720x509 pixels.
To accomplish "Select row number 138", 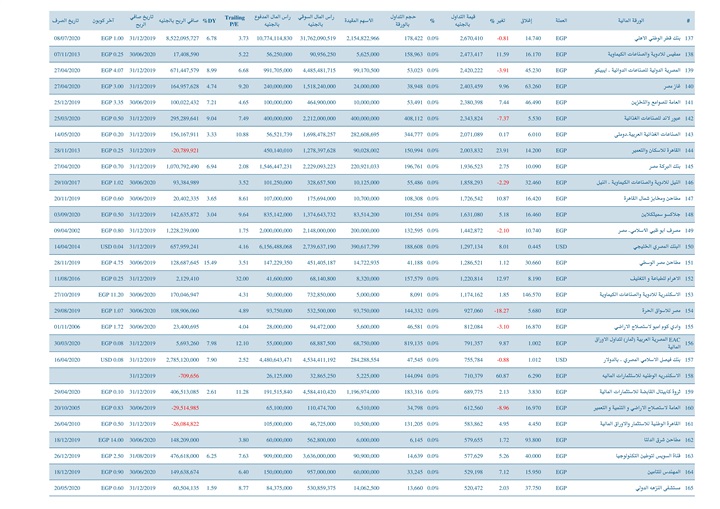I will point(689,55).
